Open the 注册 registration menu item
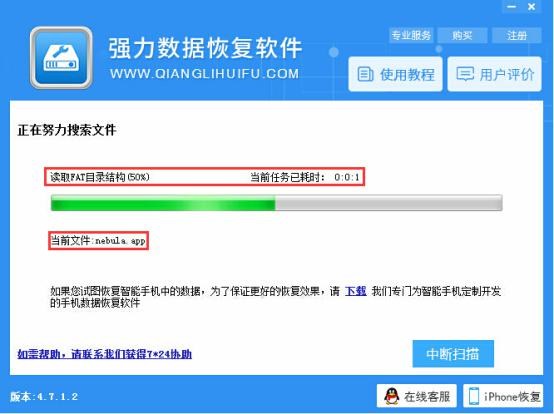Screen dimensions: 554x414 [x=517, y=35]
